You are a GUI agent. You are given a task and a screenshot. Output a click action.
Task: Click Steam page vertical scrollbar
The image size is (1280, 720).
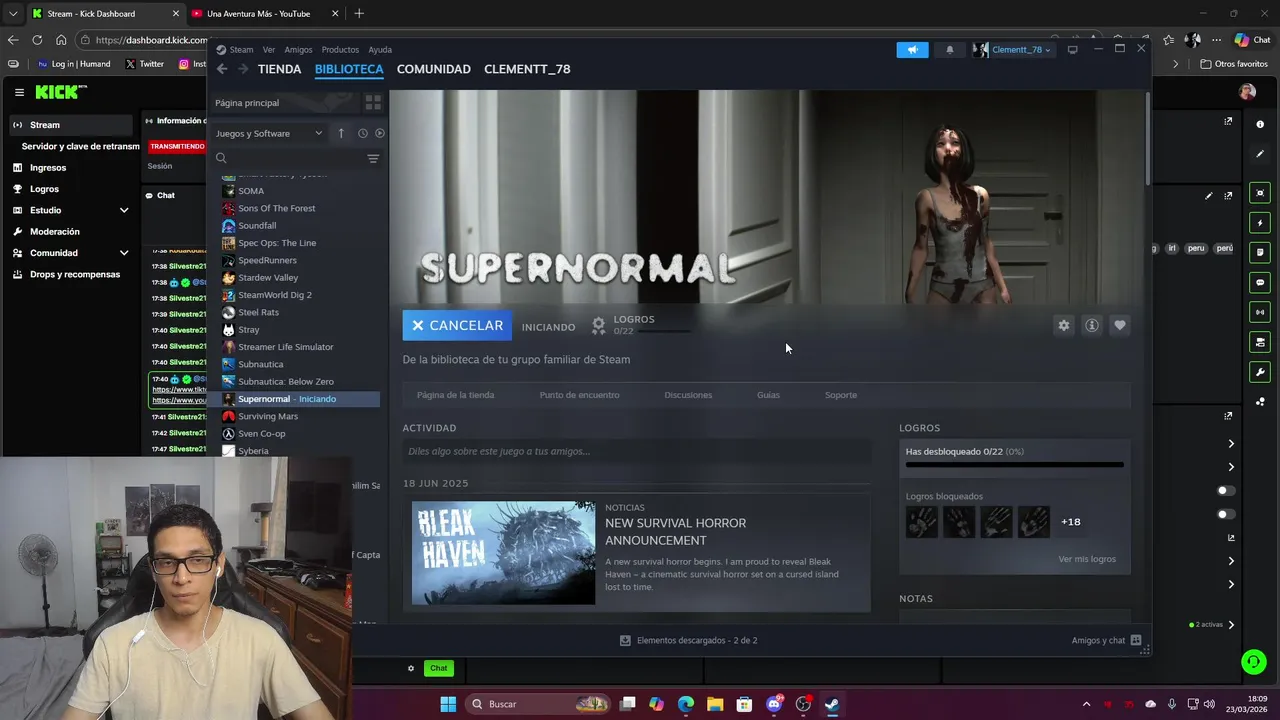1147,138
